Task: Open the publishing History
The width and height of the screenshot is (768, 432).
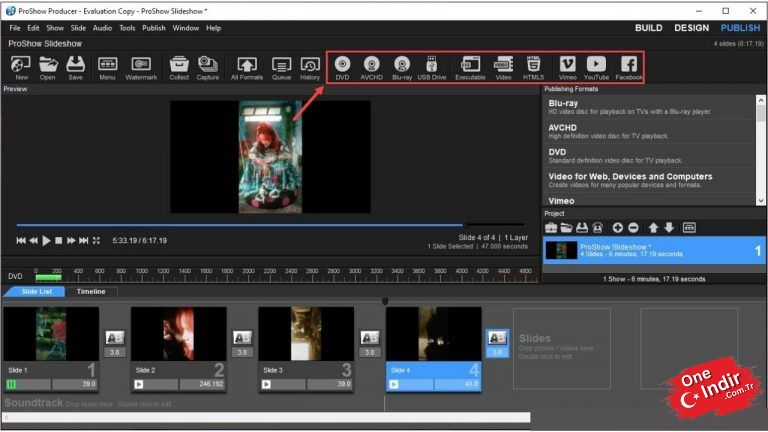Action: click(310, 68)
